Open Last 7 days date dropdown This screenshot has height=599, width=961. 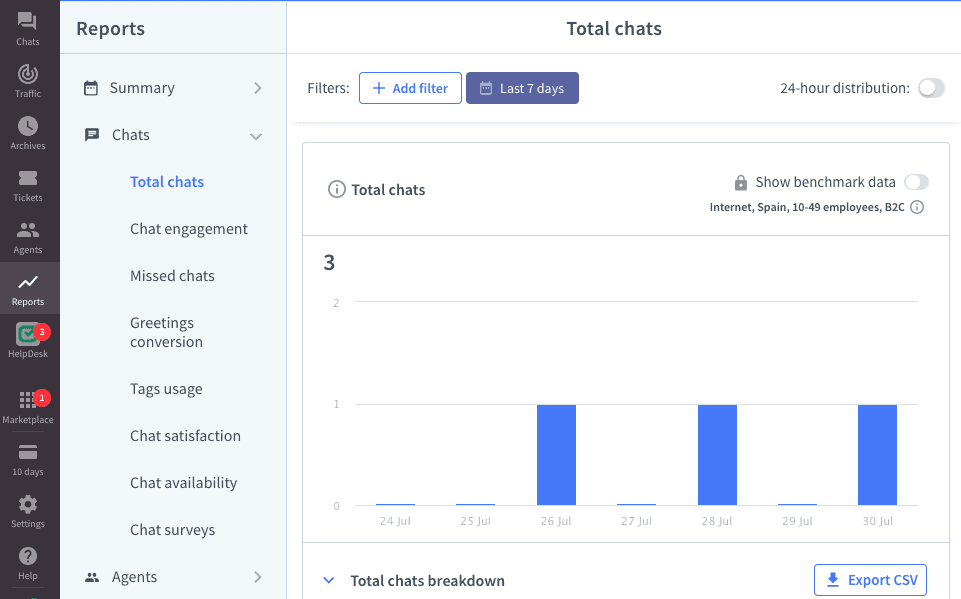[522, 88]
